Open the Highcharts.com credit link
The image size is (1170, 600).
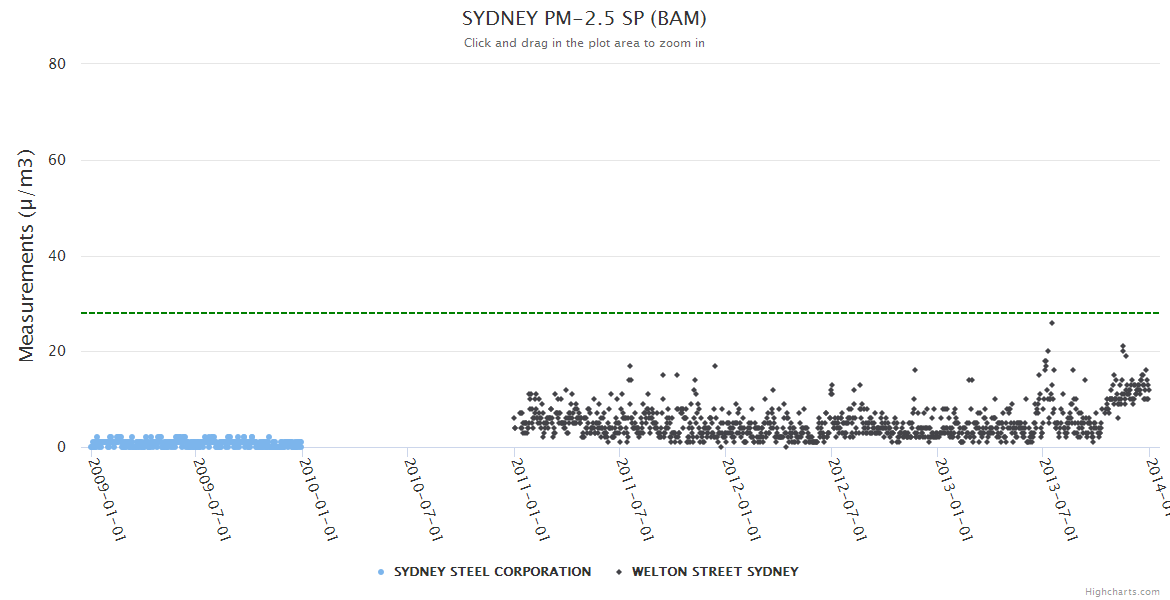(1122, 592)
